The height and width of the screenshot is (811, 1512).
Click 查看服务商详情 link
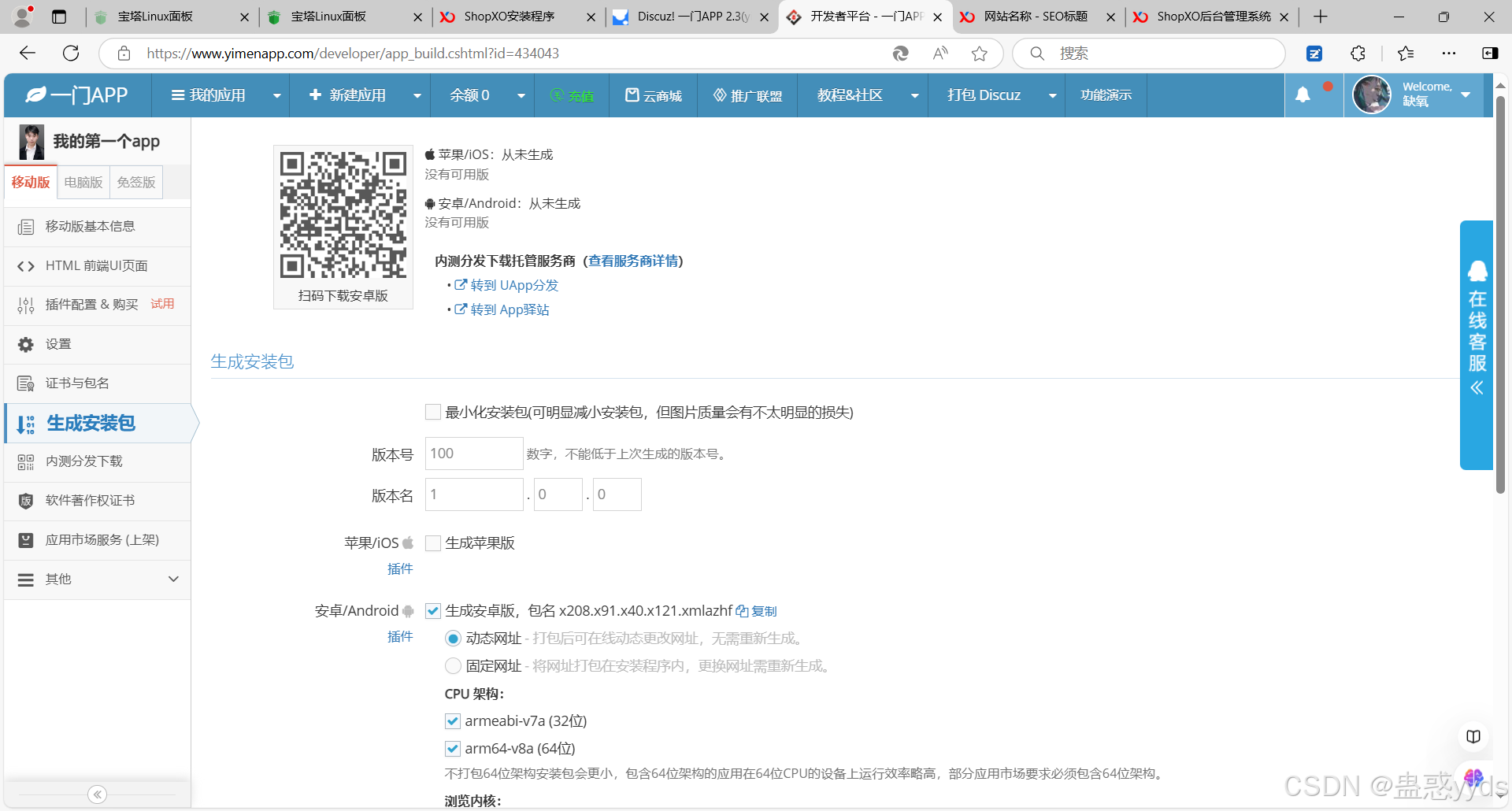point(633,261)
